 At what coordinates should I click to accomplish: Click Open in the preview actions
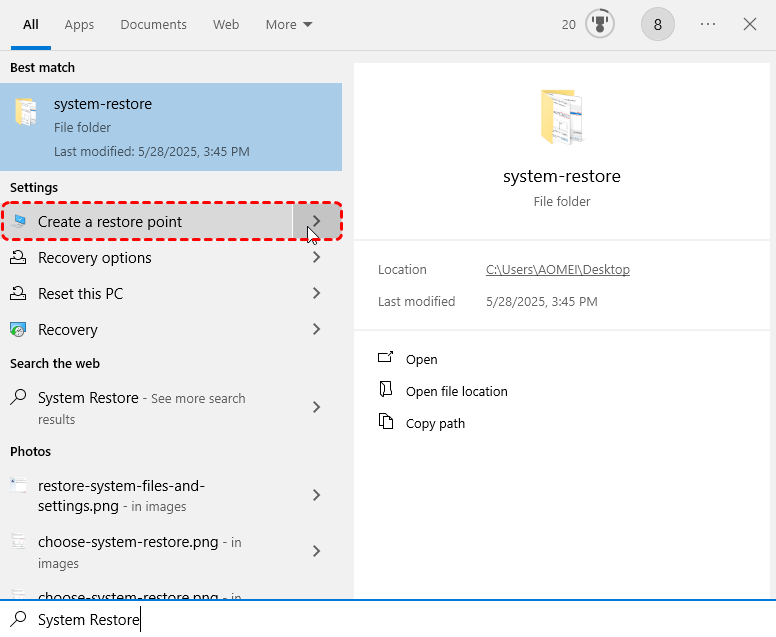(422, 359)
